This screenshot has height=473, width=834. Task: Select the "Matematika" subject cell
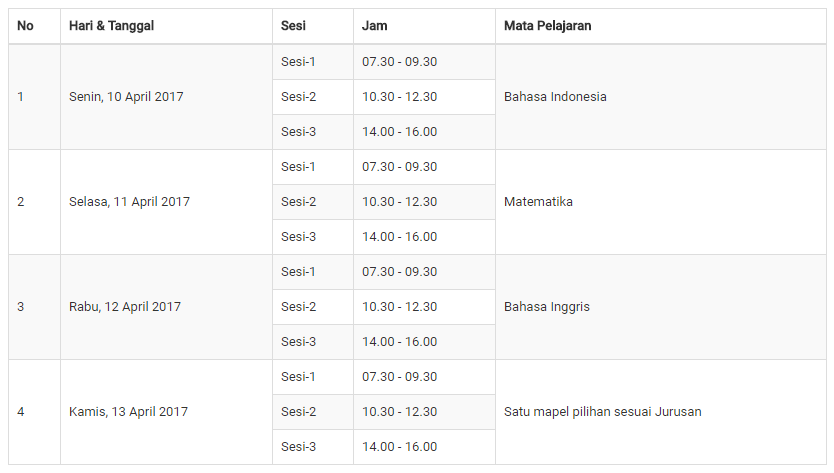pos(661,202)
